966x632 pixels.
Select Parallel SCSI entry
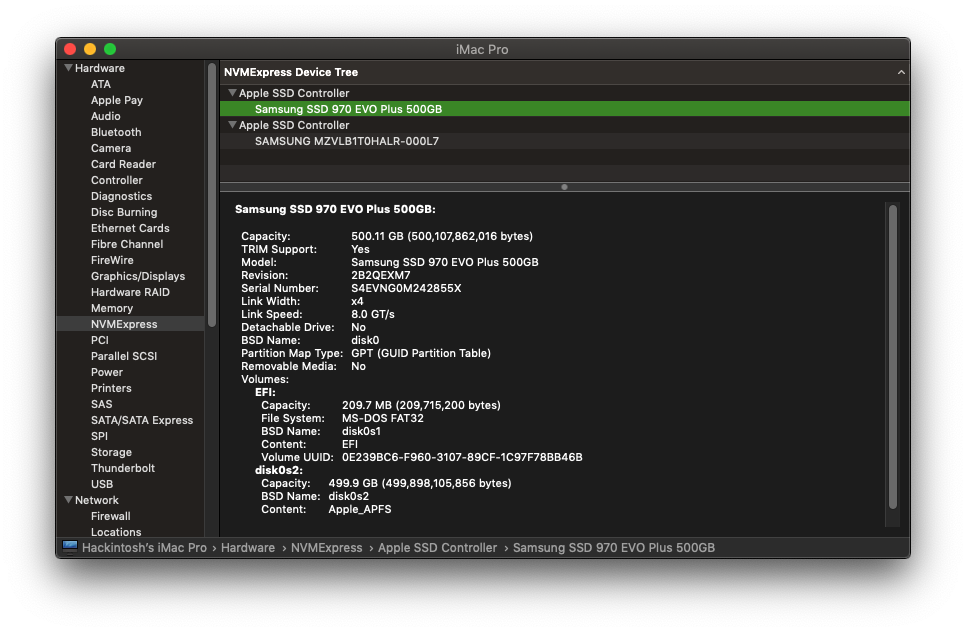pos(124,356)
